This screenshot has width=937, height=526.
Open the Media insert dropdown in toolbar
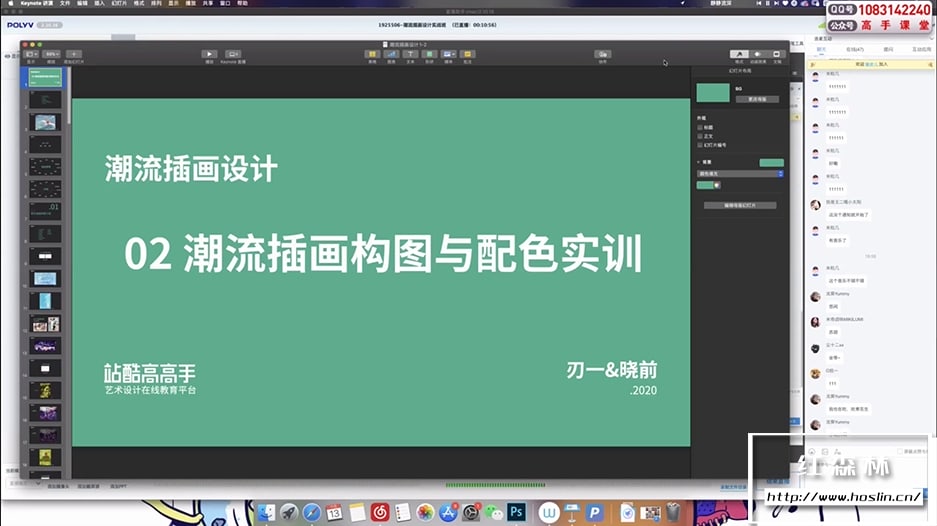click(448, 54)
